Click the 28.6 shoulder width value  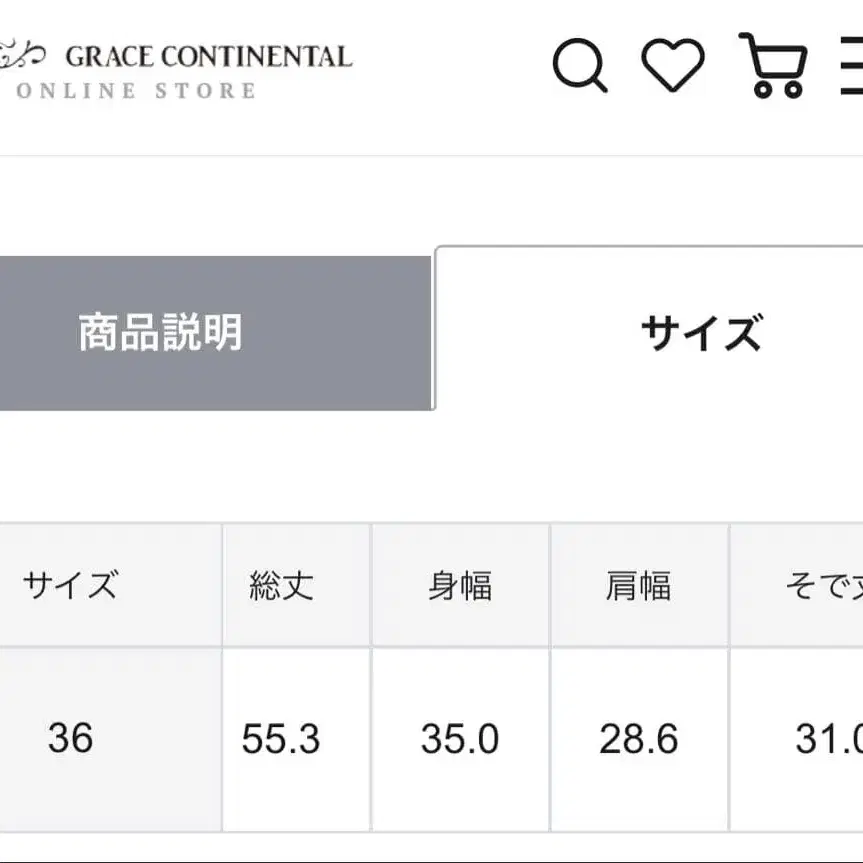pos(638,739)
